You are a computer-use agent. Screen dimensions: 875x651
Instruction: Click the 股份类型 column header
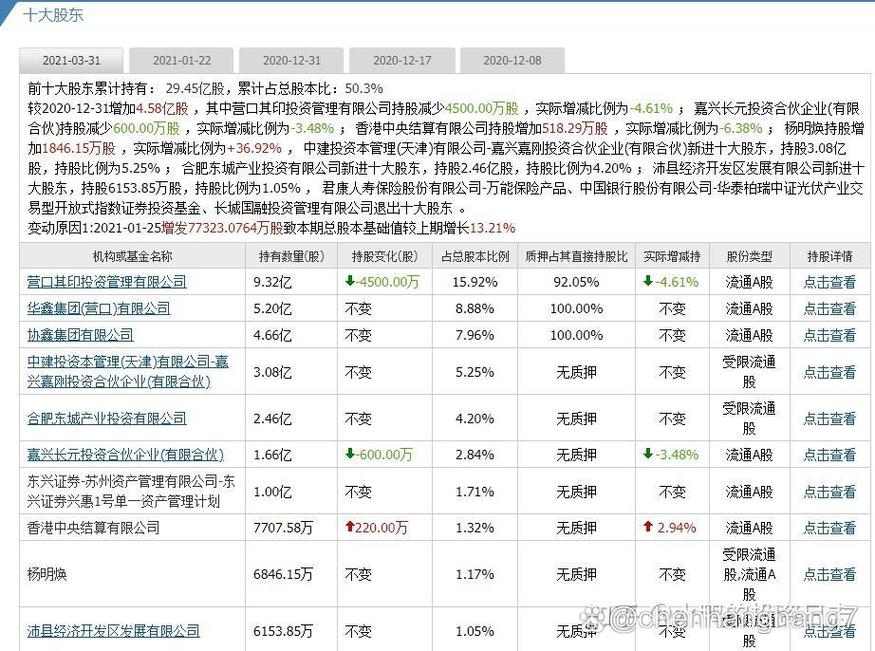coord(749,256)
